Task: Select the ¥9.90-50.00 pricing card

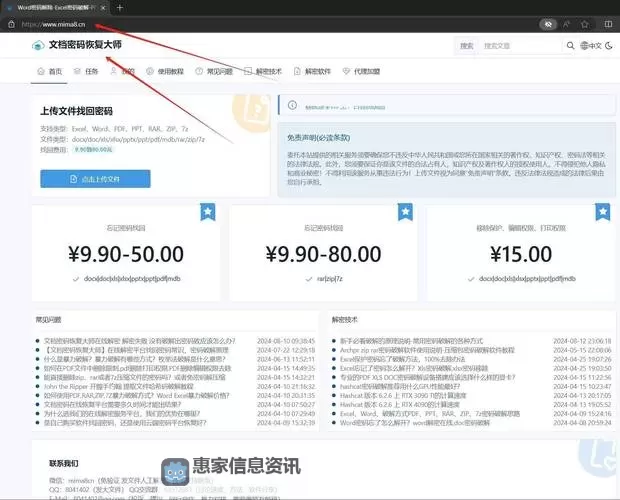Action: coord(126,253)
